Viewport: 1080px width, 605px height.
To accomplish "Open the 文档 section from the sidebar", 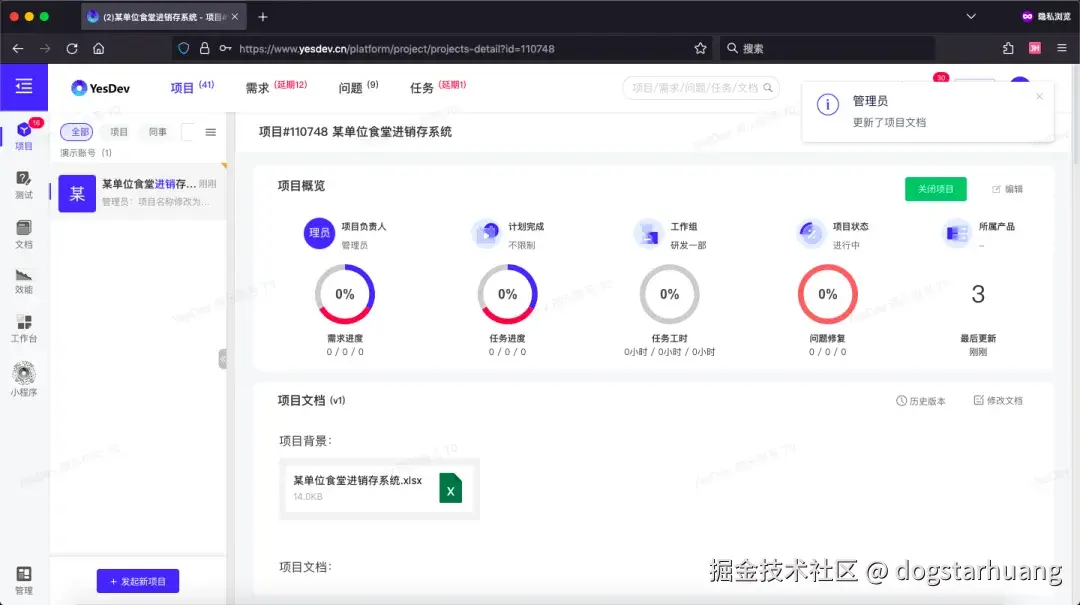I will coord(24,234).
